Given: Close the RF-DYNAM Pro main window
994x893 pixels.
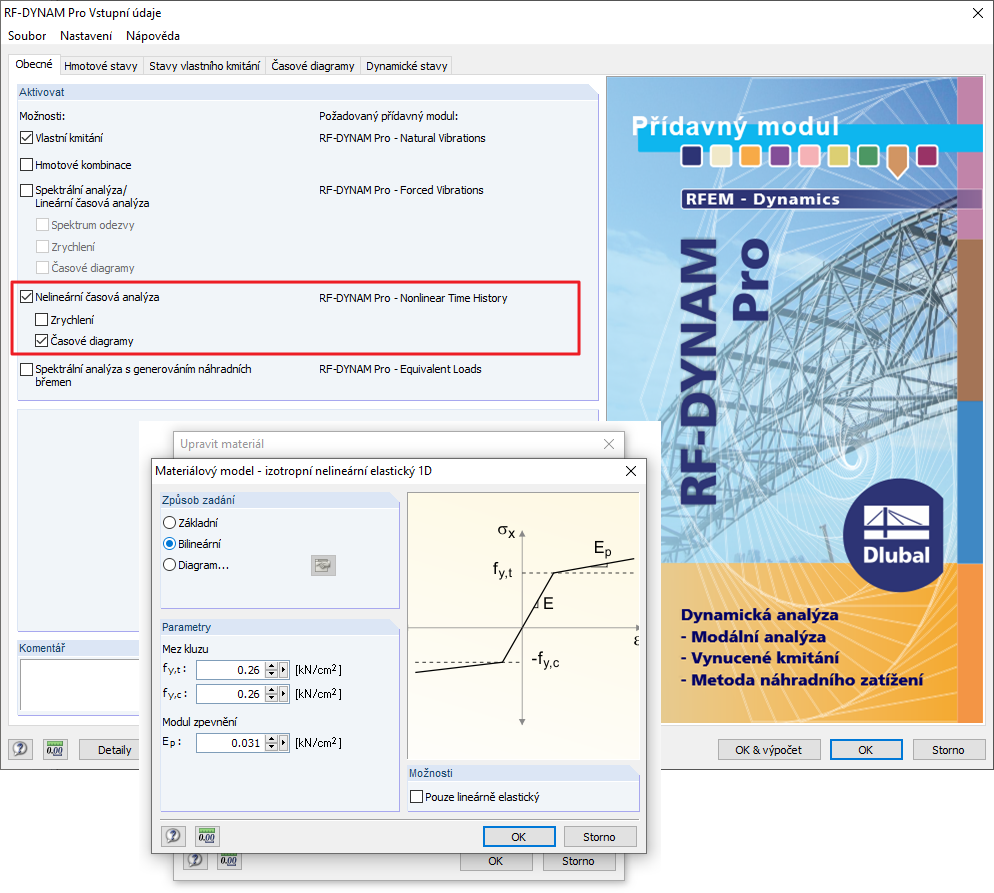Looking at the screenshot, I should (978, 13).
